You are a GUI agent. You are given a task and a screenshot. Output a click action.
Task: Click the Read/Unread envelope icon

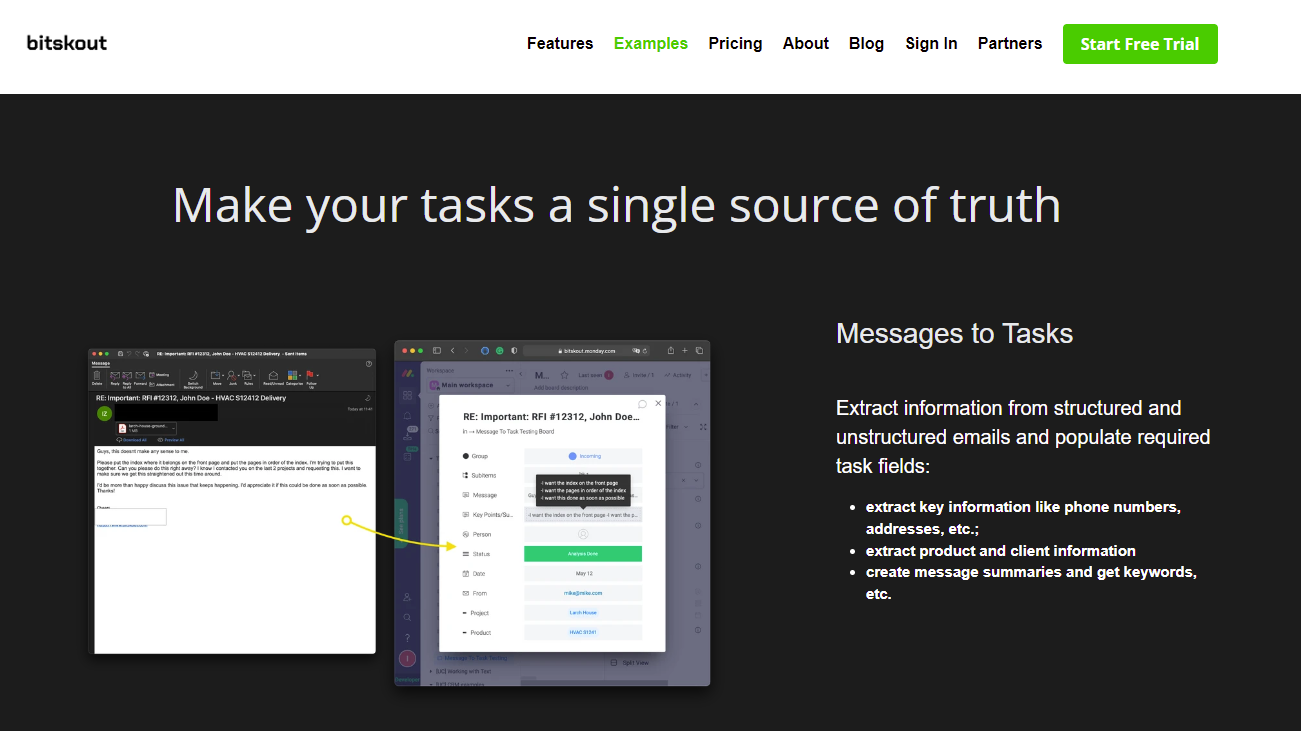pos(273,375)
